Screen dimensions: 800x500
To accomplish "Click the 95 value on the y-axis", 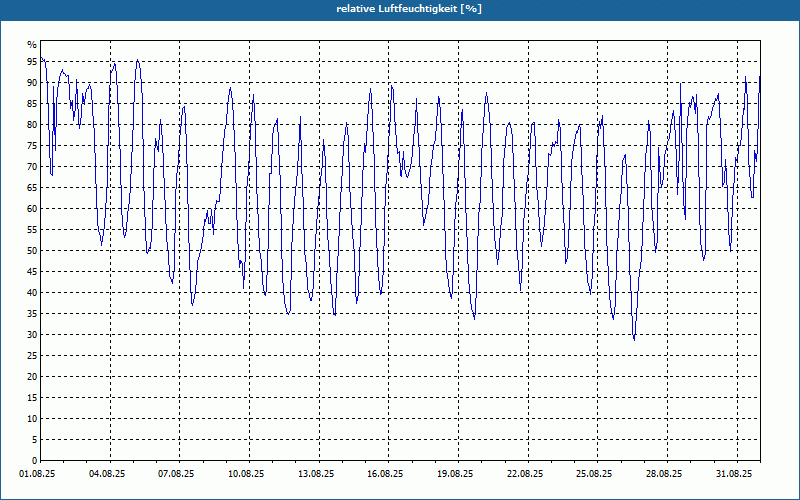I will pos(32,62).
